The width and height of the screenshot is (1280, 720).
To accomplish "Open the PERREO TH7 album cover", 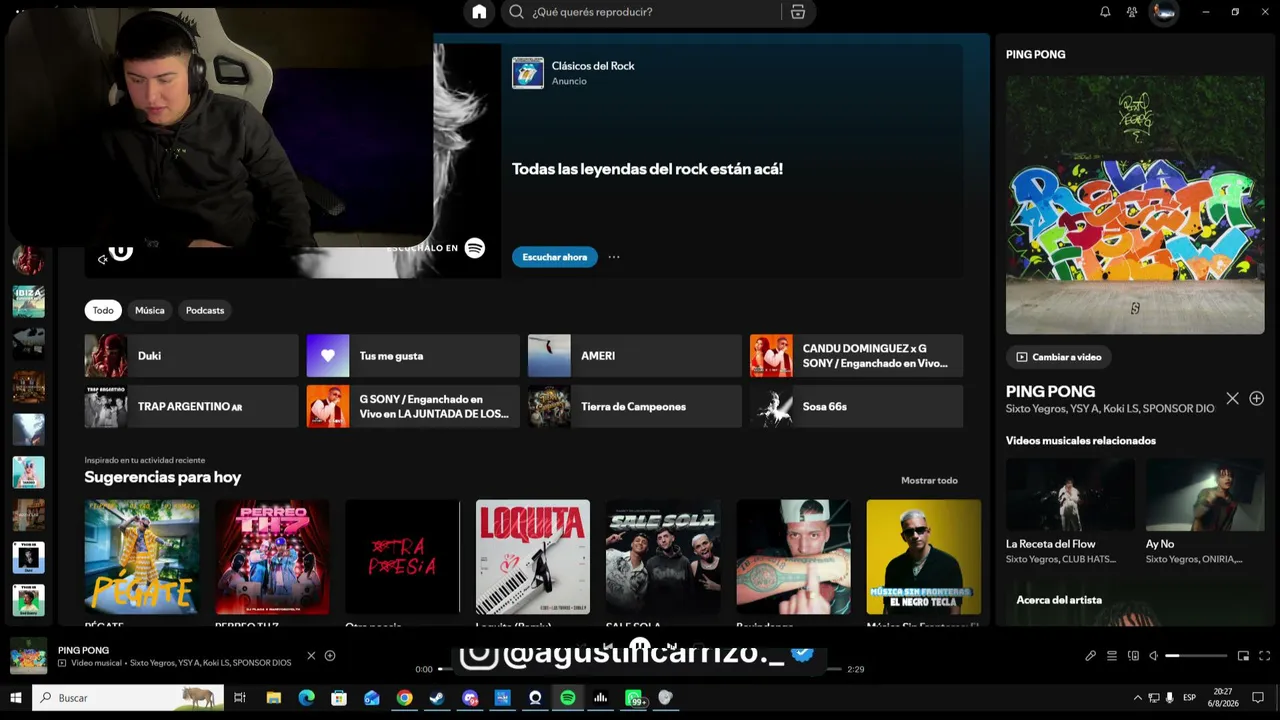I will point(272,557).
